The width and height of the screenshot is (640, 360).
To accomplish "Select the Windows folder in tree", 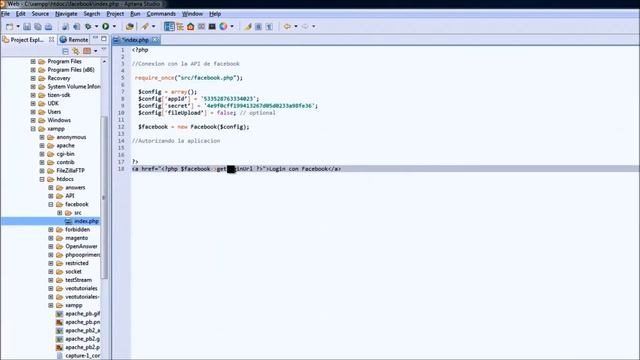I will 59,120.
